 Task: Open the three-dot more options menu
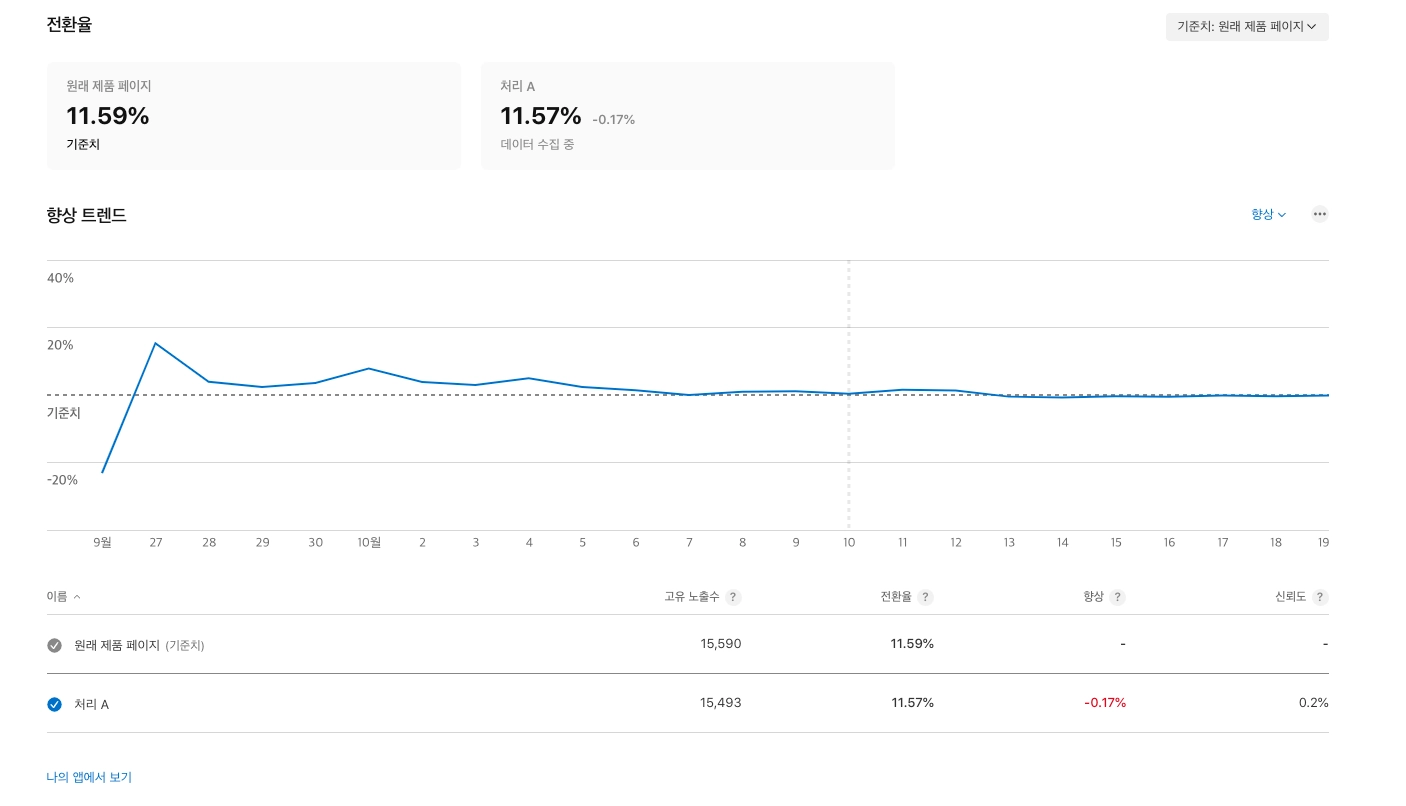tap(1319, 214)
